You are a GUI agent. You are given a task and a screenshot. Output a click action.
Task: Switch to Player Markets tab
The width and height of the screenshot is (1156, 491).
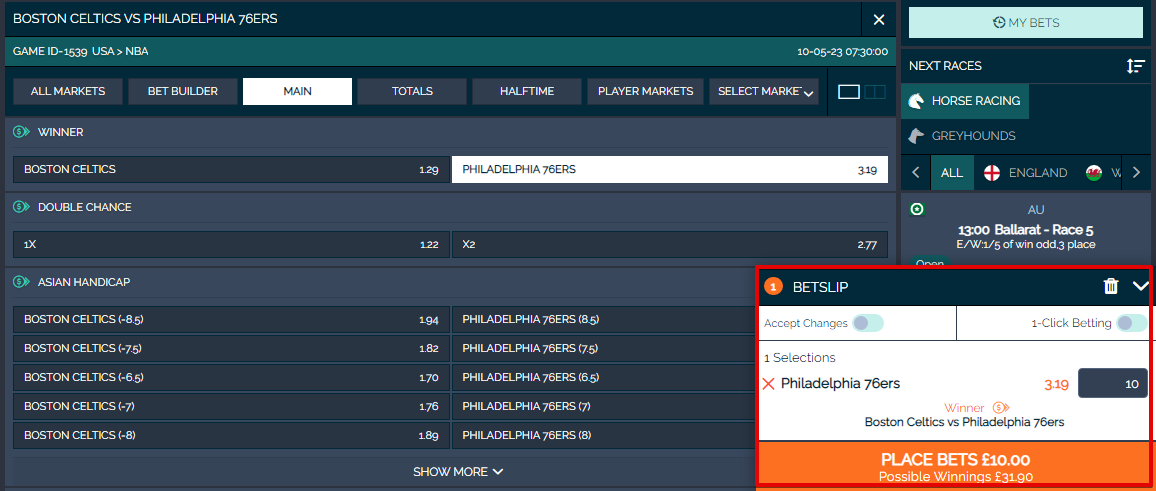click(x=646, y=91)
